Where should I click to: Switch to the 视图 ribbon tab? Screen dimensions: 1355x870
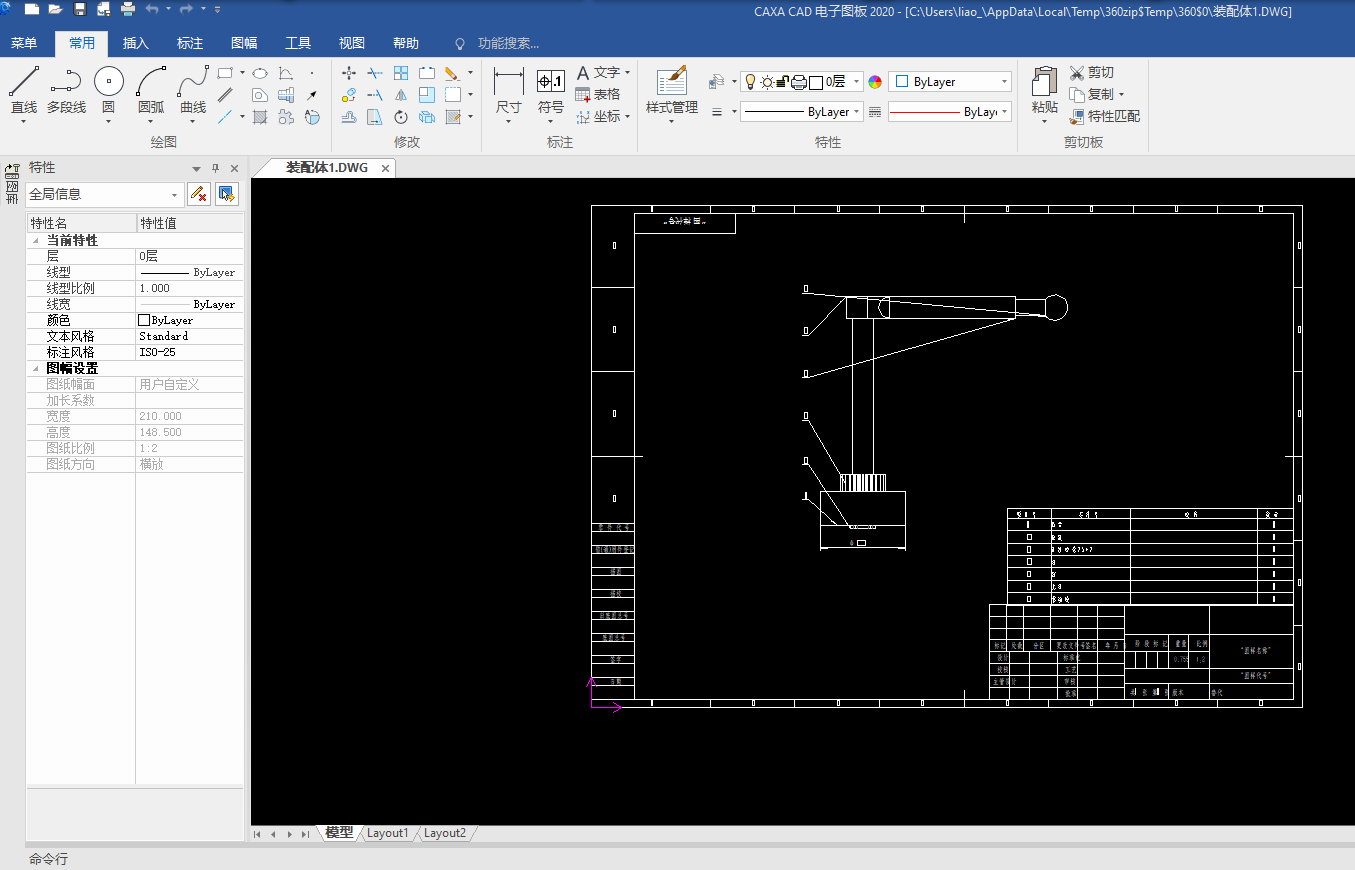click(x=352, y=43)
